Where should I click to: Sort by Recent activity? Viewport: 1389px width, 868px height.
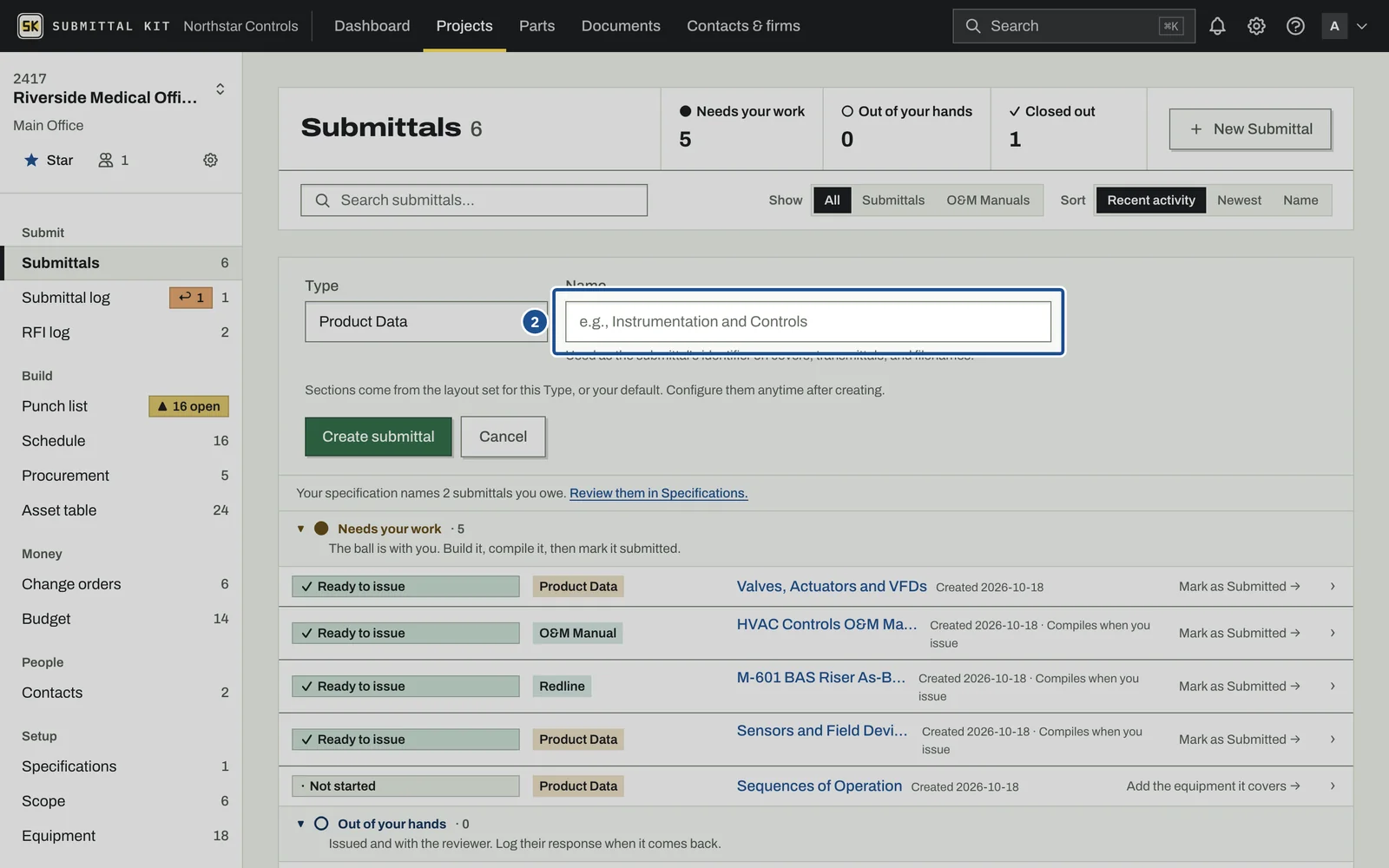1151,200
